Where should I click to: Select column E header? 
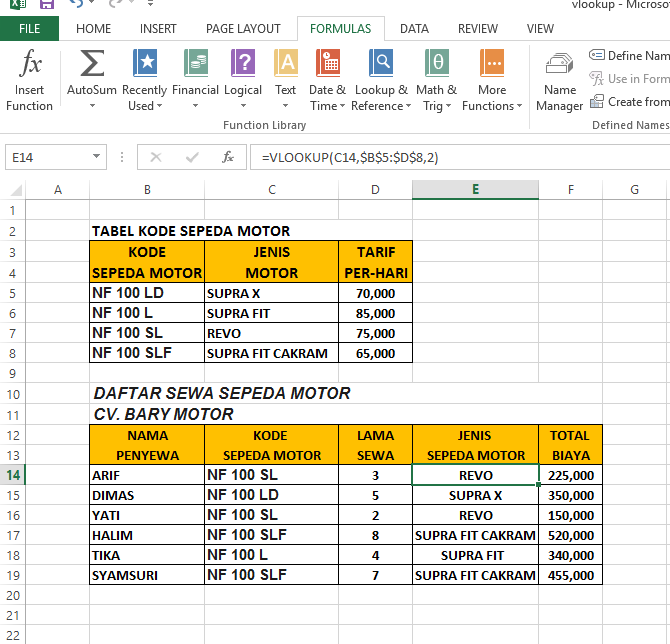pyautogui.click(x=475, y=190)
